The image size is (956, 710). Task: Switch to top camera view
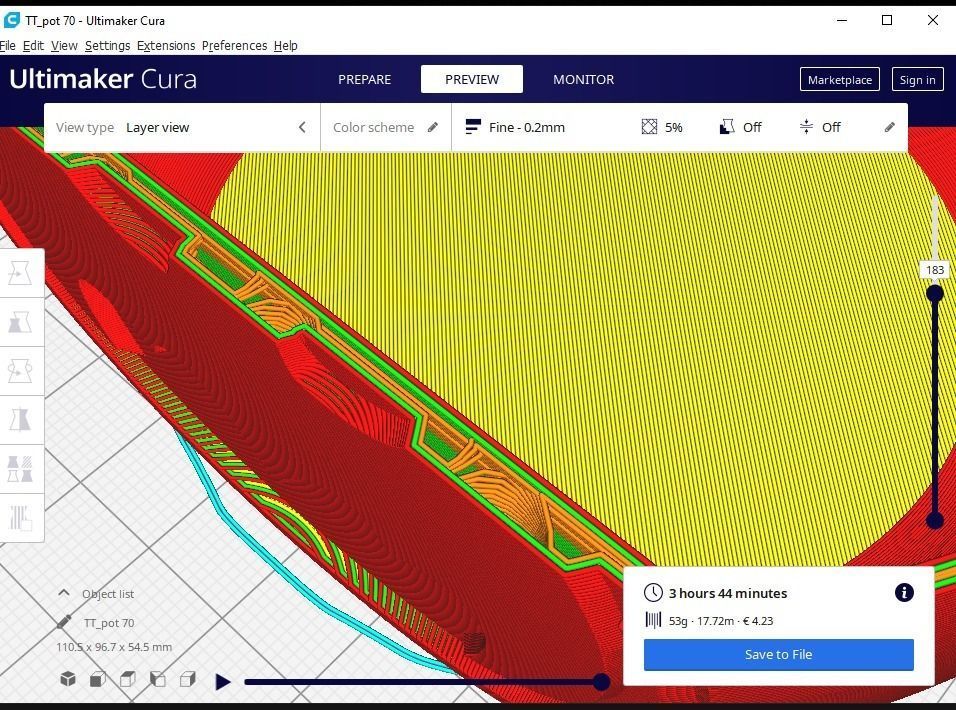pyautogui.click(x=127, y=679)
